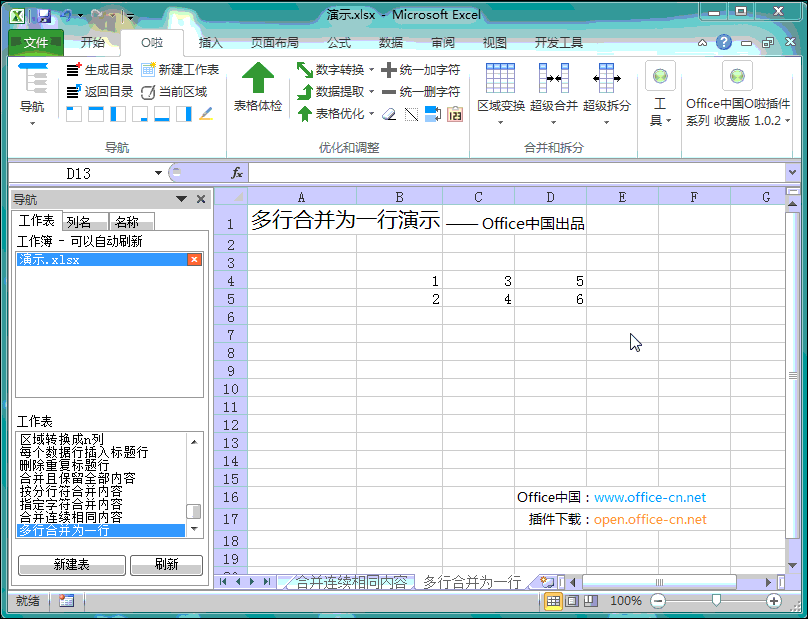Switch to Page Break Preview view
This screenshot has height=619, width=808.
(x=591, y=601)
